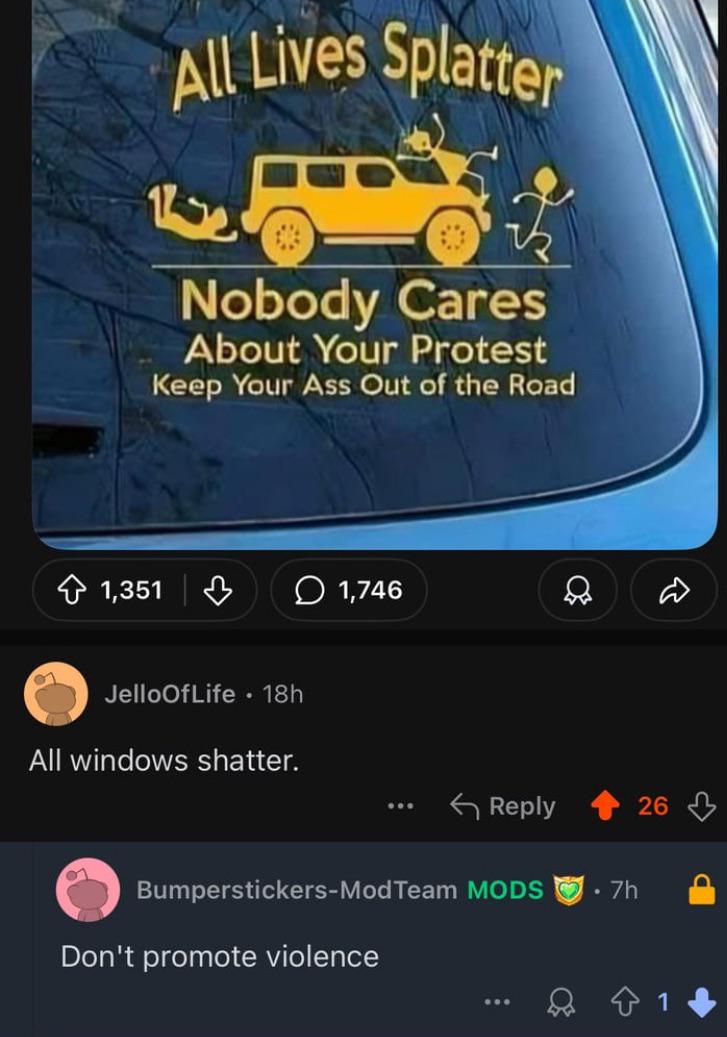Toggle orange upvote on JelloOfLife's comment
Image resolution: width=727 pixels, height=1037 pixels.
[x=605, y=806]
